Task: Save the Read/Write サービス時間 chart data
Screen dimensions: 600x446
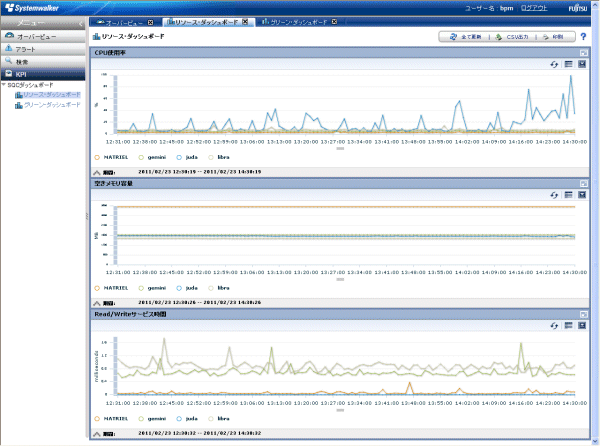Action: point(581,326)
